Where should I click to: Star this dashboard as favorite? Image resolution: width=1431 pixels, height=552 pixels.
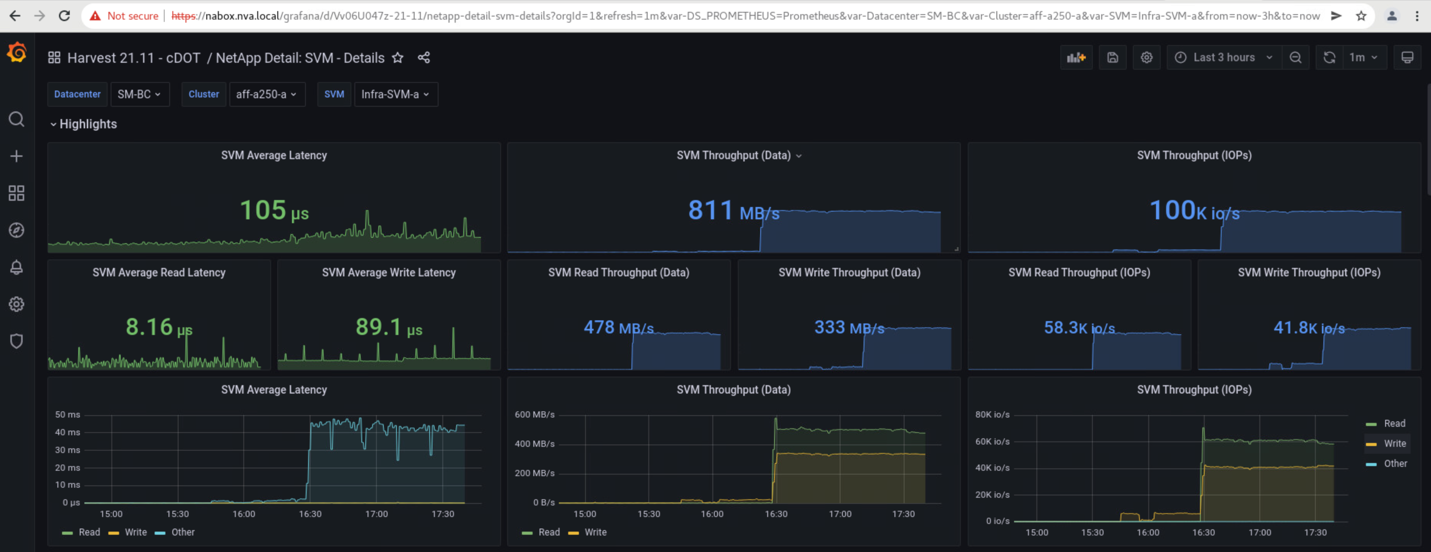pos(398,58)
